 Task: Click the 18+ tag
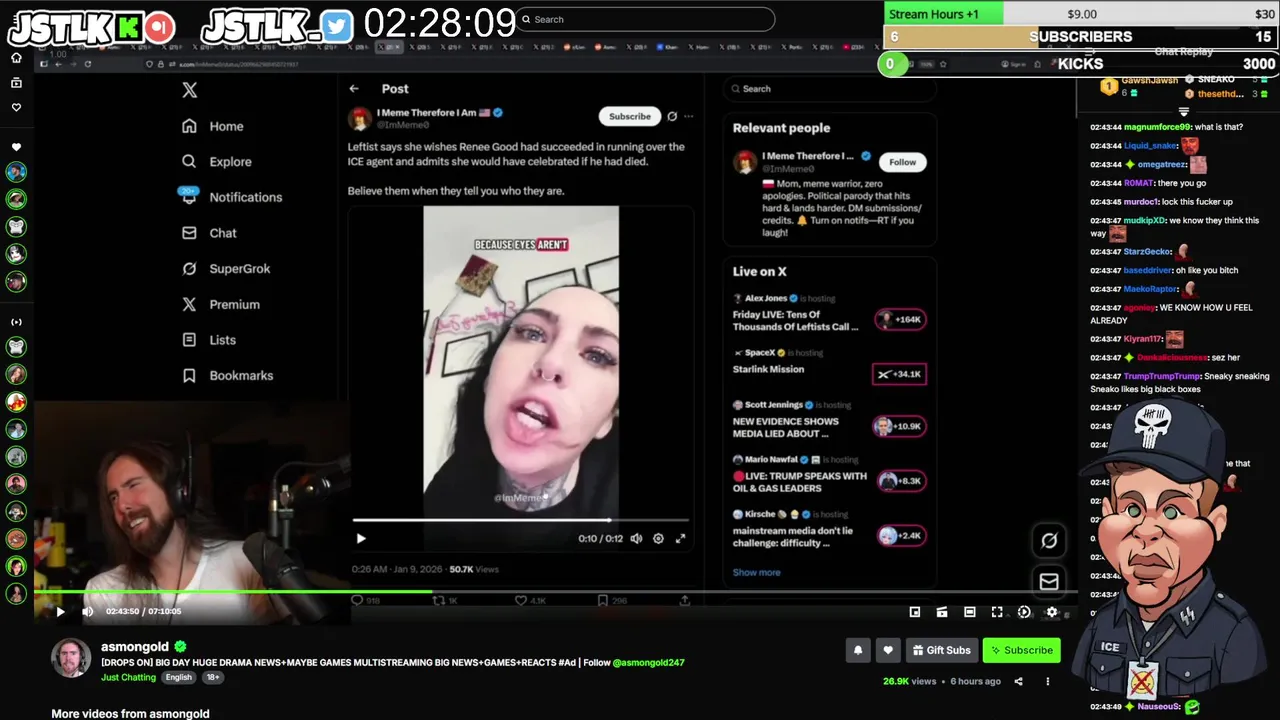coord(213,677)
